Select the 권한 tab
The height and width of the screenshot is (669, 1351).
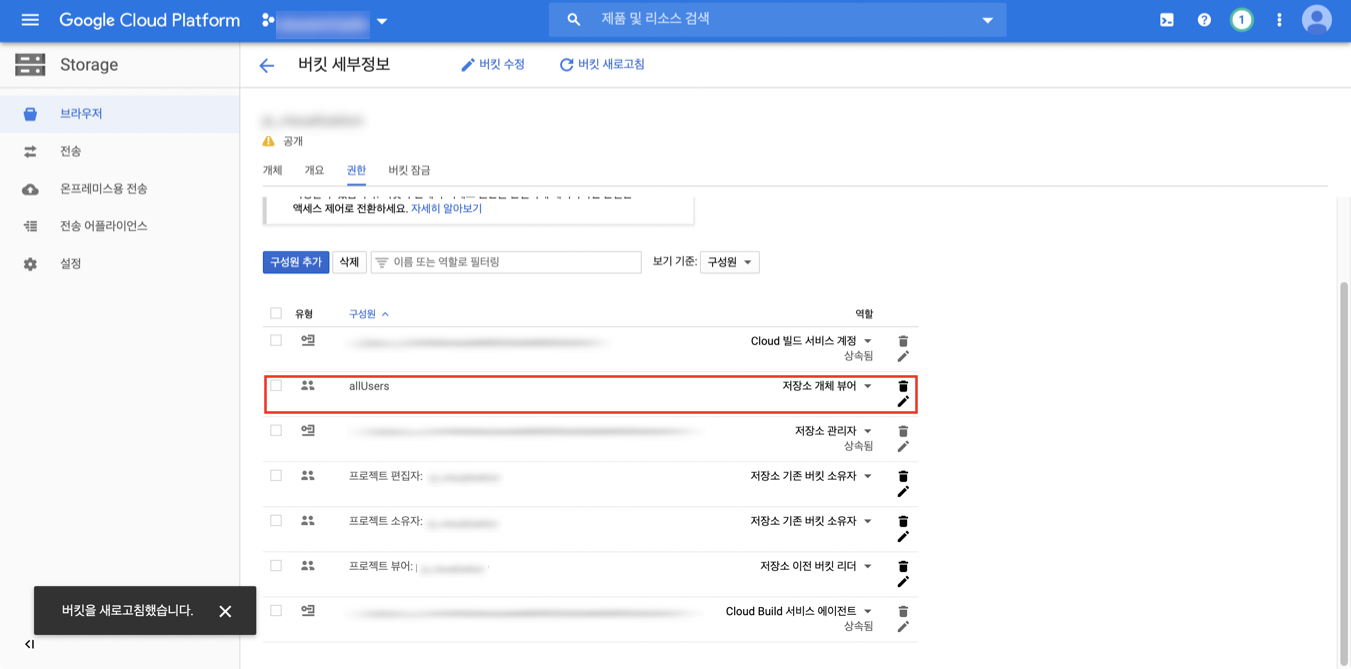click(x=356, y=171)
